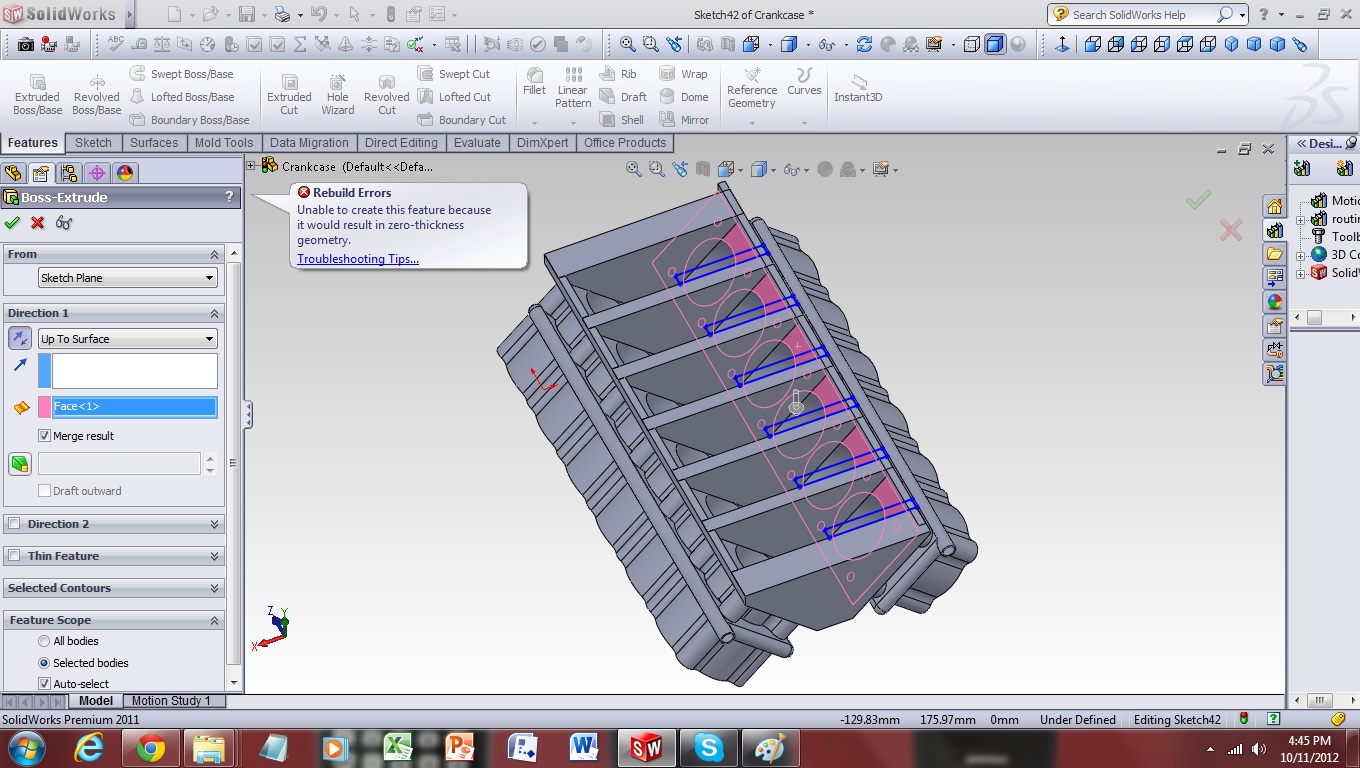Screen dimensions: 1360x768
Task: Open Boss-Extrude help question mark
Action: [229, 198]
